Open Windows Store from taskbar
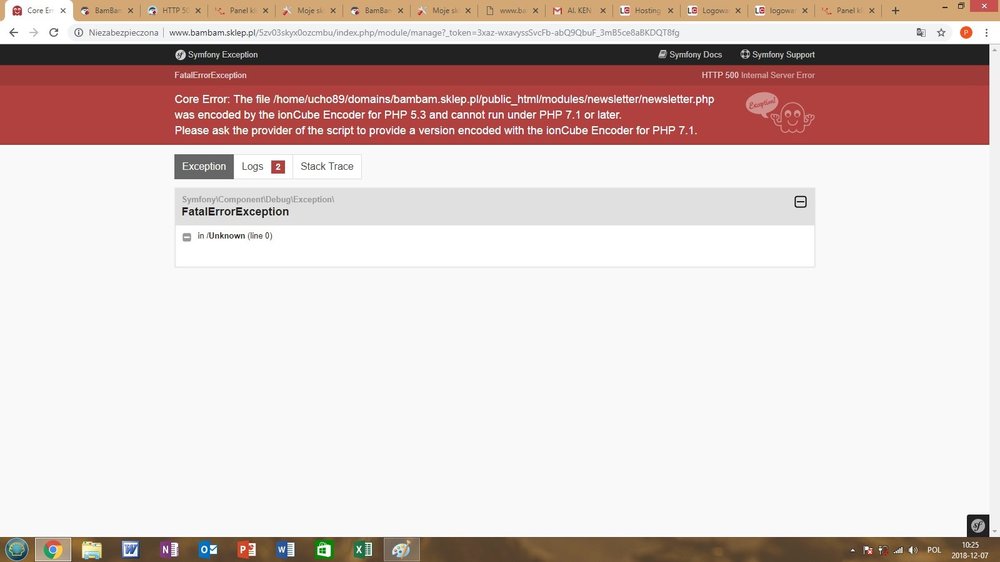This screenshot has height=562, width=1000. pyautogui.click(x=324, y=549)
